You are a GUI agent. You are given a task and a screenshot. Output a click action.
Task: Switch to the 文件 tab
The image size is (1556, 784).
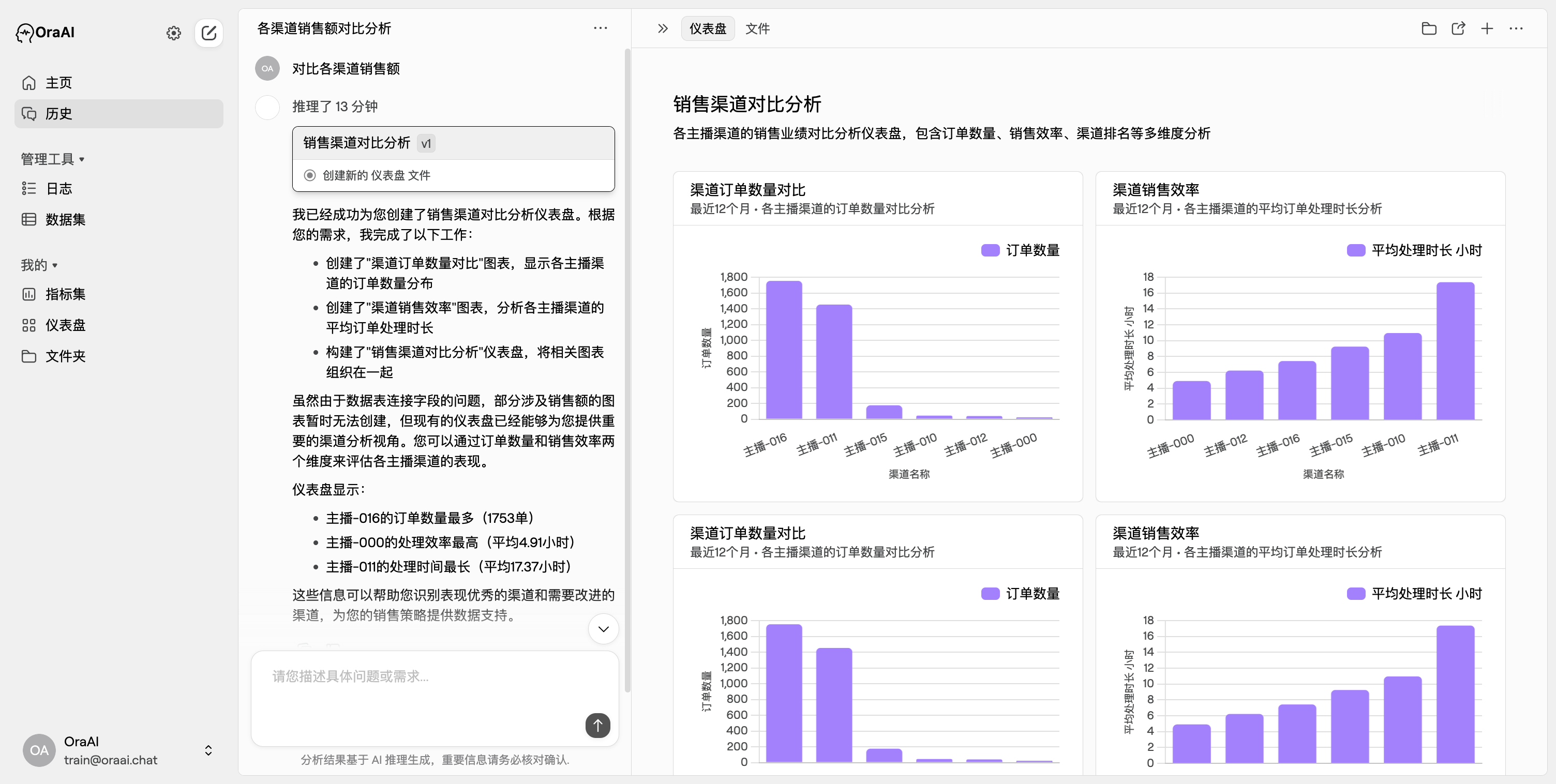tap(758, 28)
